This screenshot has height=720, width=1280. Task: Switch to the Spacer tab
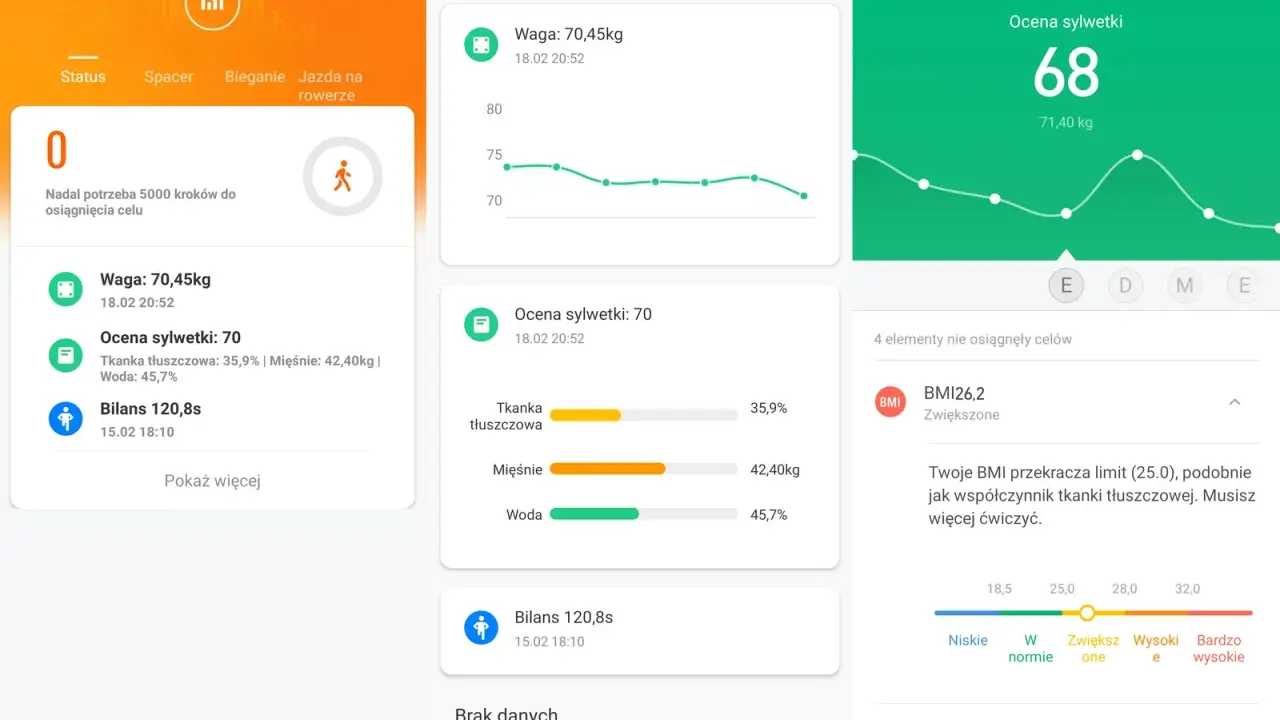coord(168,76)
